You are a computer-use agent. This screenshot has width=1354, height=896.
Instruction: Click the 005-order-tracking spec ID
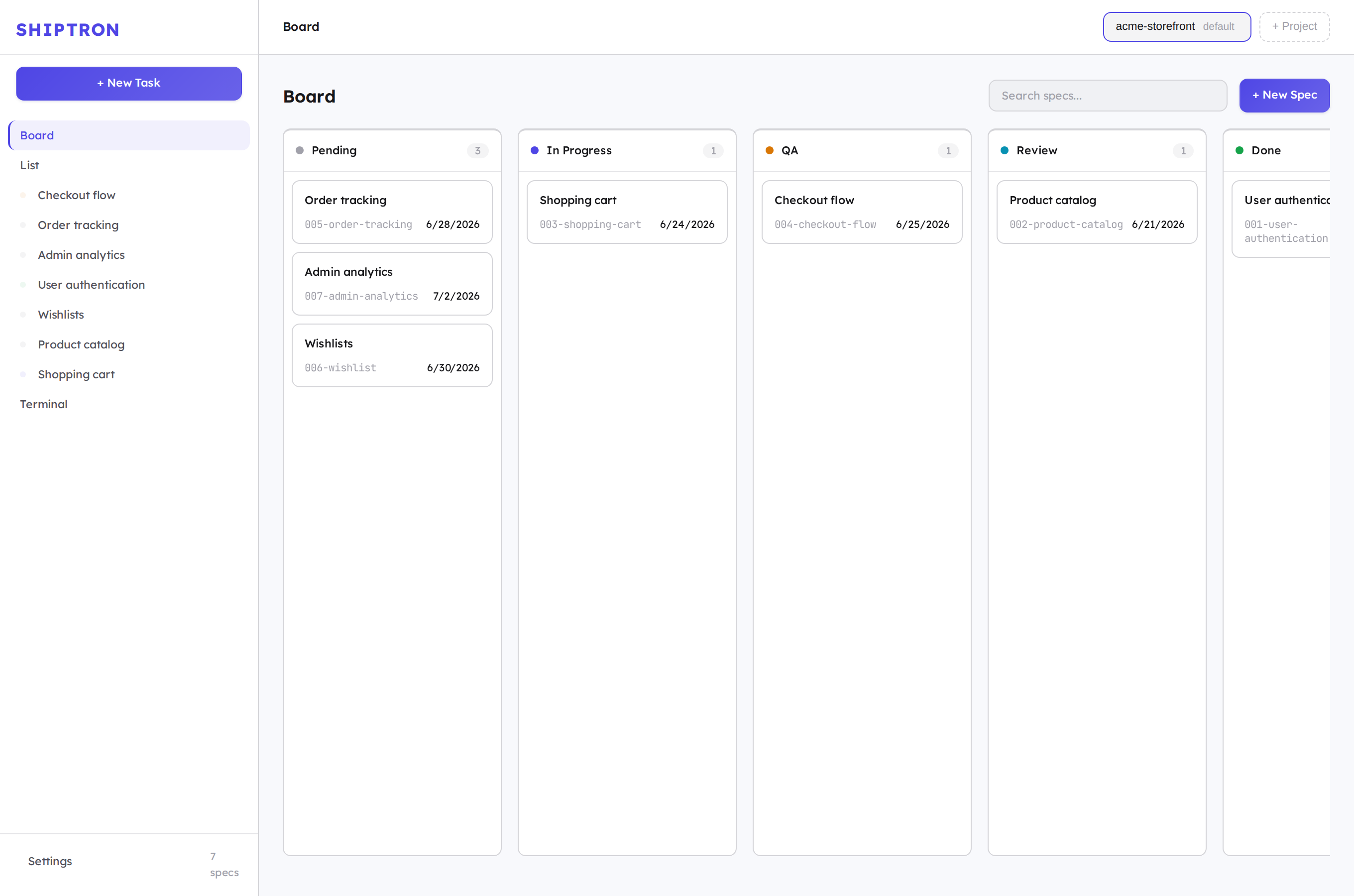(x=358, y=224)
